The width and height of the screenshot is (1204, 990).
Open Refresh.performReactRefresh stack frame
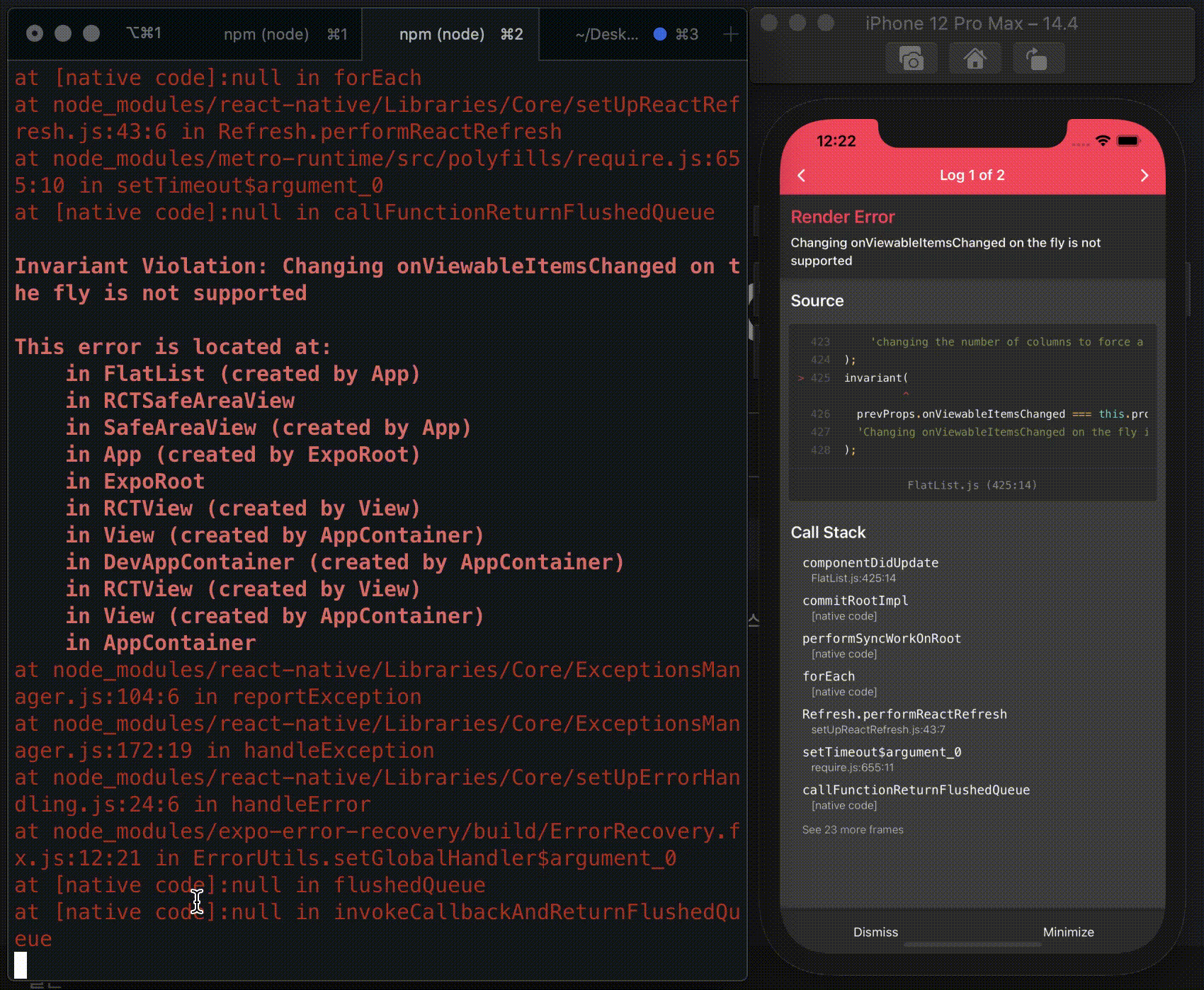[904, 721]
